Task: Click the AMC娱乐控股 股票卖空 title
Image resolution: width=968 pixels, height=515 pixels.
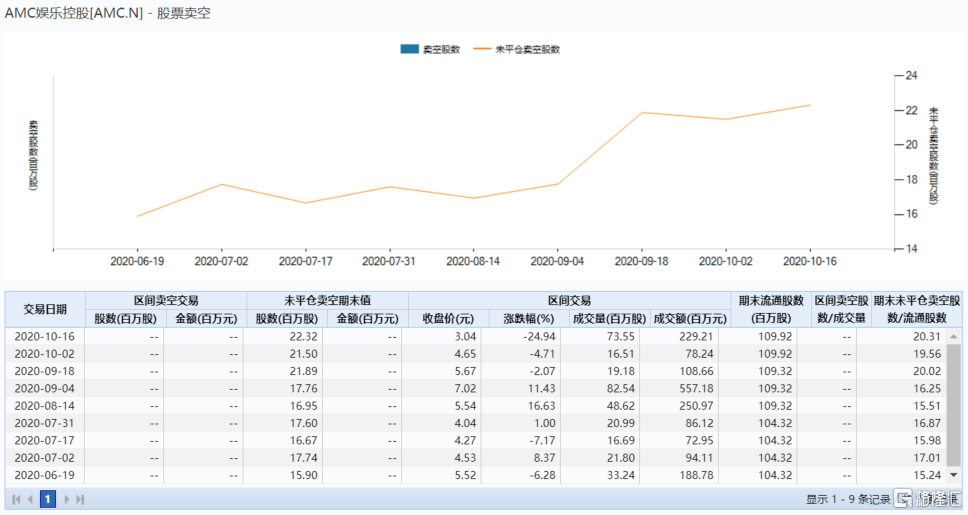Action: (108, 13)
